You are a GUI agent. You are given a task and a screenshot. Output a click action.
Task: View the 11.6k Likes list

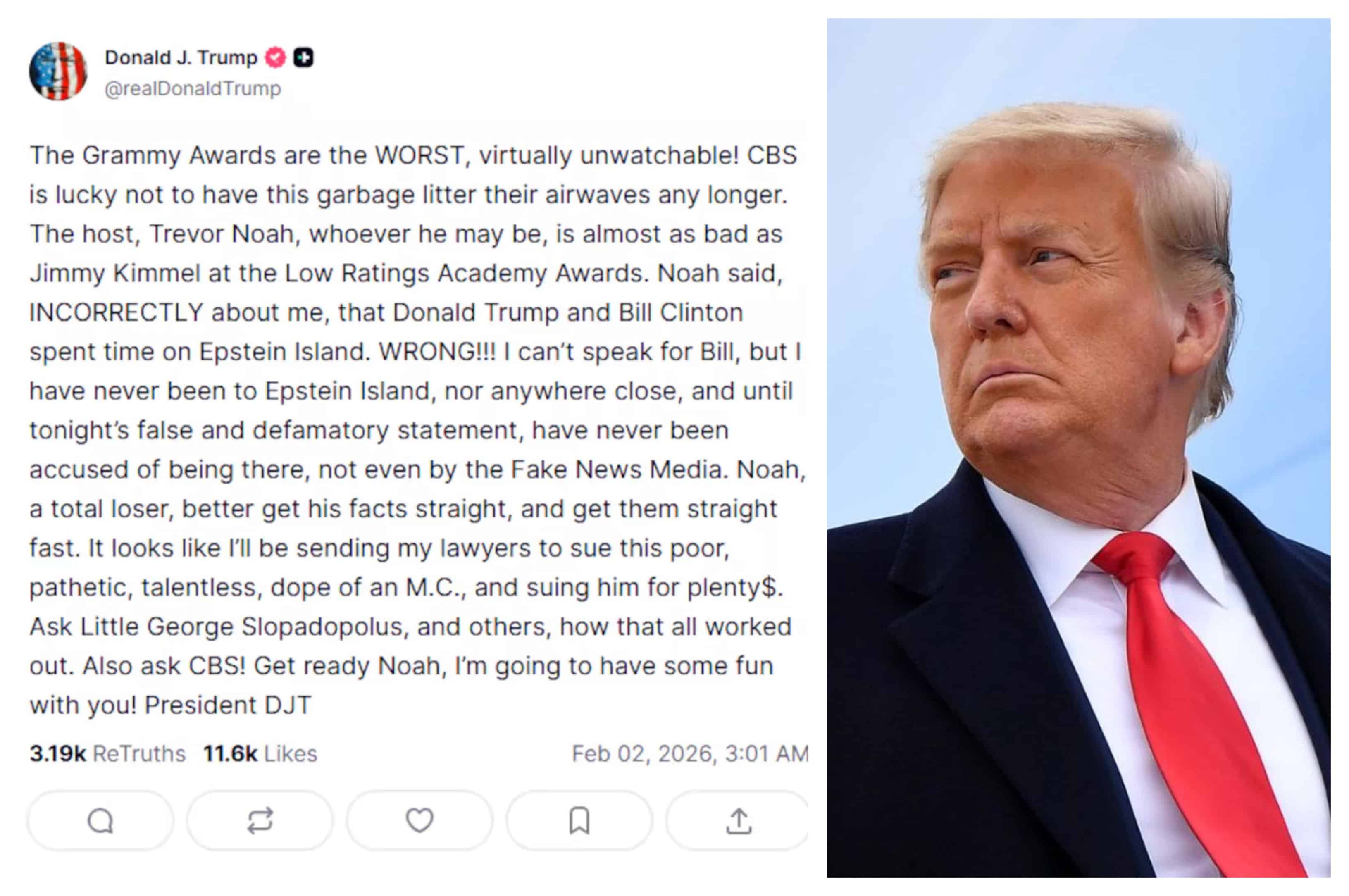click(x=260, y=754)
